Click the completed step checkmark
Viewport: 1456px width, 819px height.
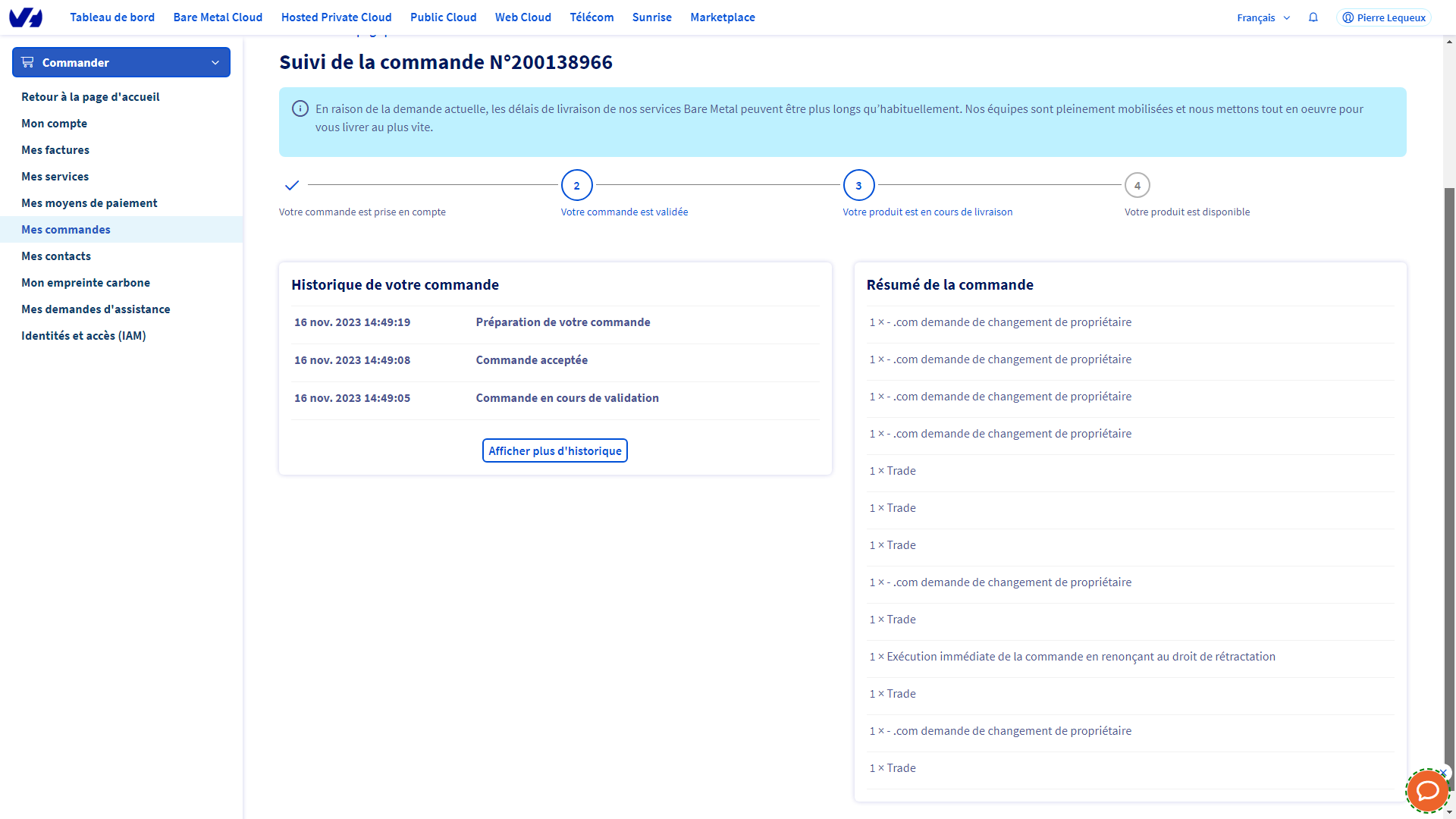coord(292,185)
